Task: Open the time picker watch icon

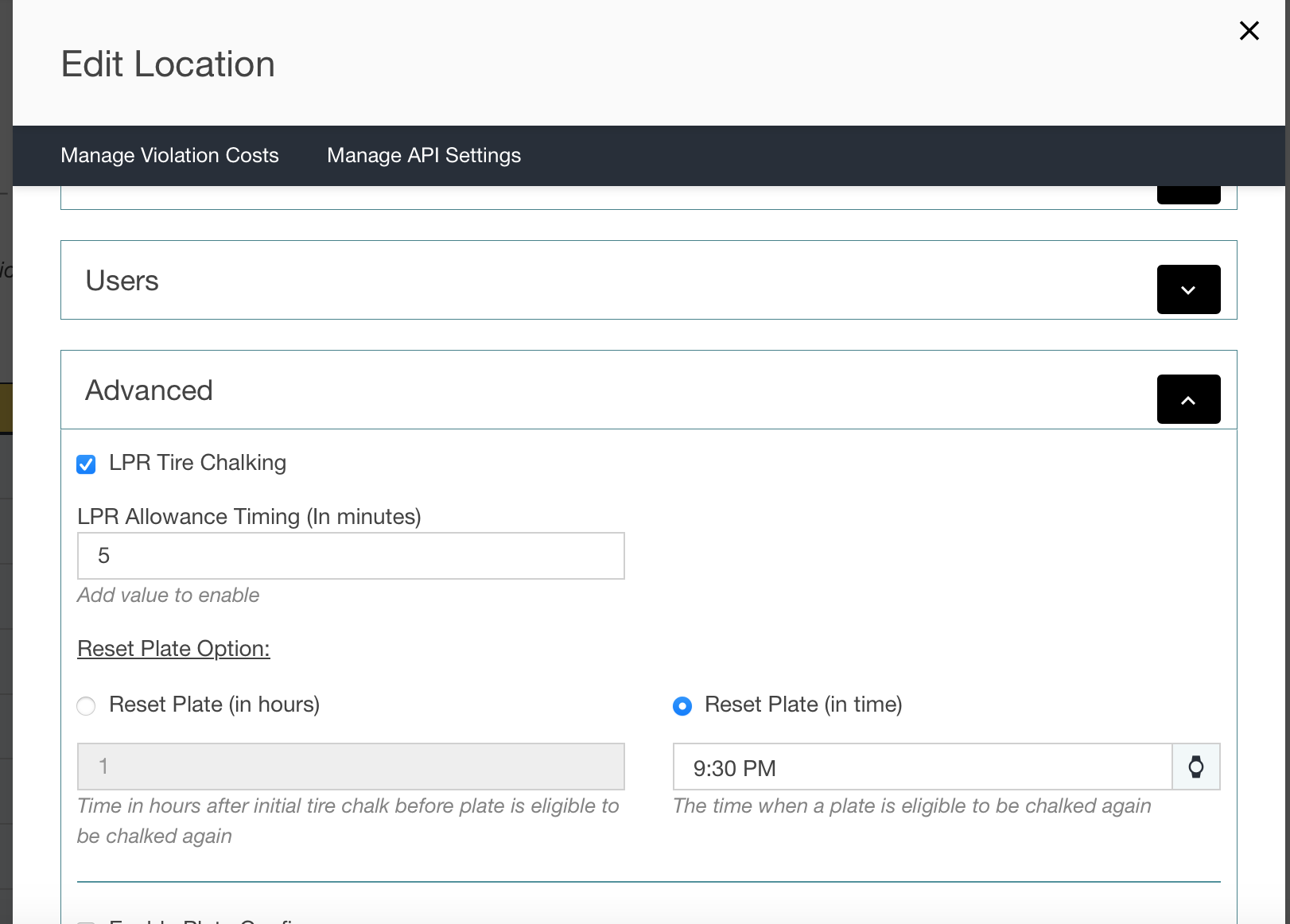Action: point(1195,767)
